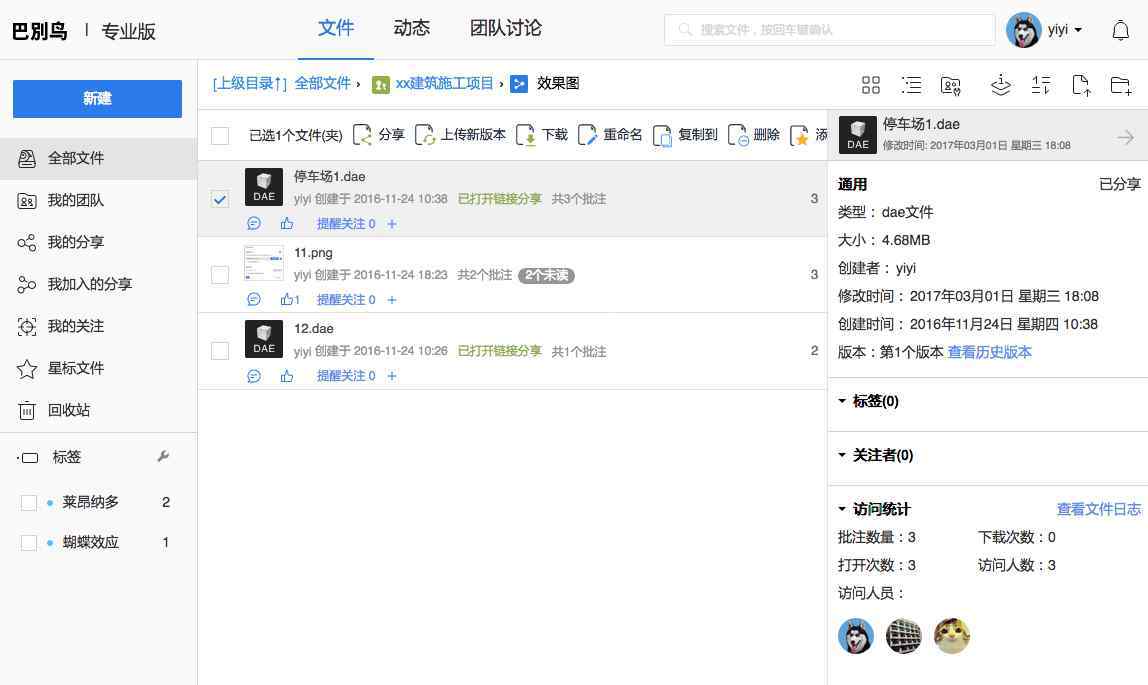Image resolution: width=1148 pixels, height=685 pixels.
Task: Open the tag settings wrench icon
Action: (163, 457)
